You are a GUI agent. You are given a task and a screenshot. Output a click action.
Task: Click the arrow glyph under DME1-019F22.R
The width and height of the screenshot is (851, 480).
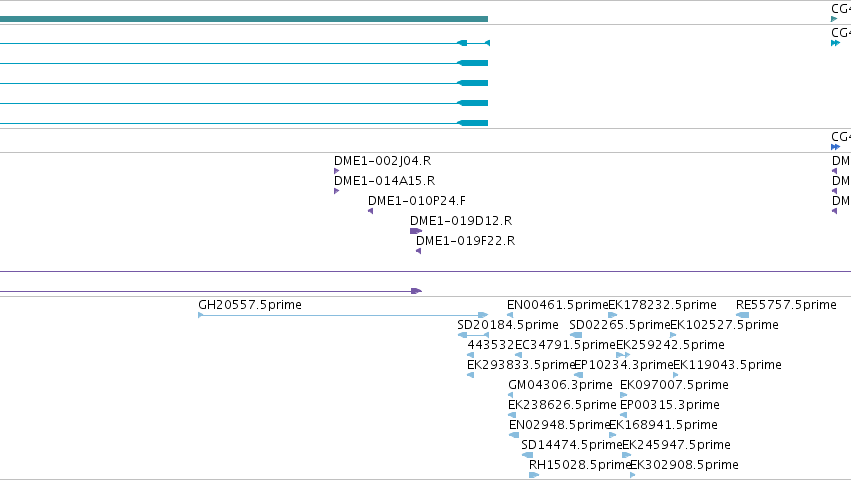click(418, 251)
